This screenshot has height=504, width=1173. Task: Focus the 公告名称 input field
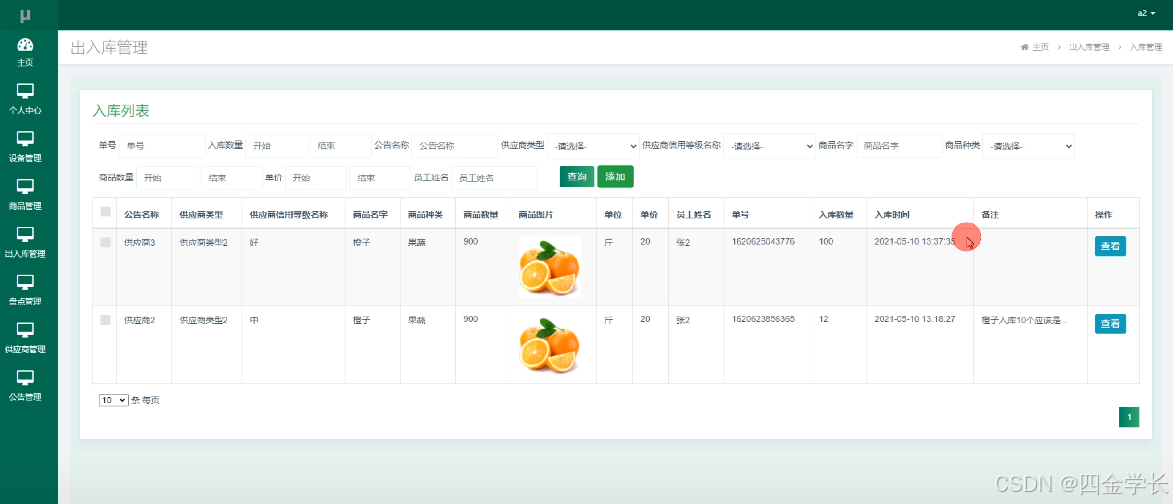454,146
